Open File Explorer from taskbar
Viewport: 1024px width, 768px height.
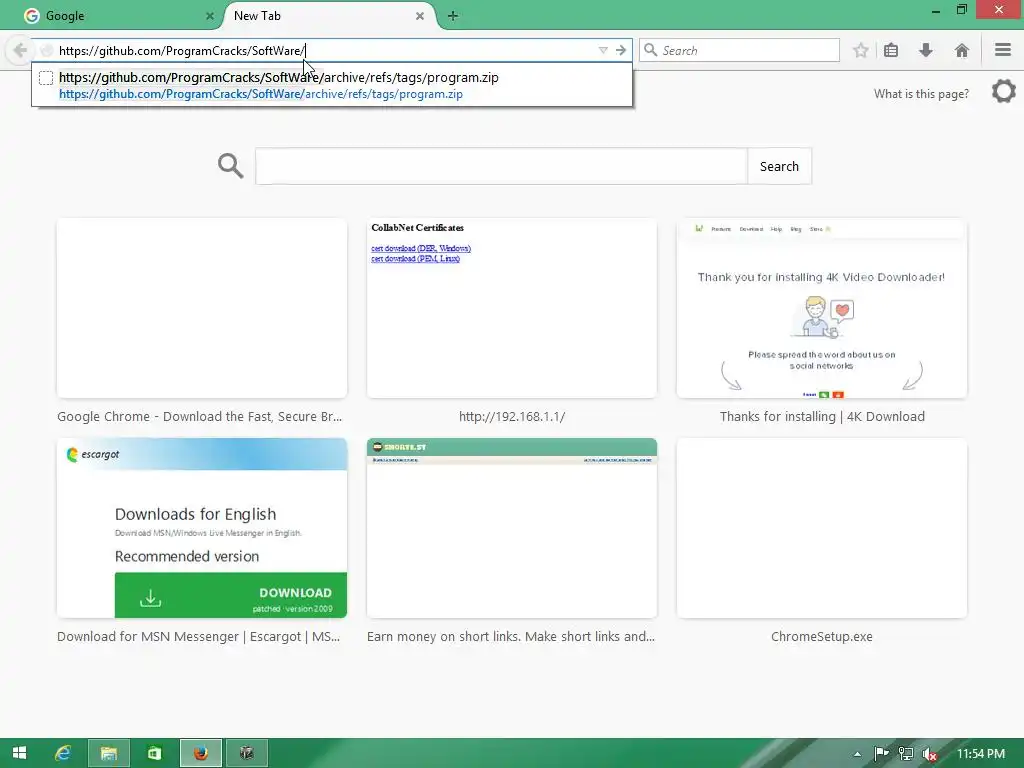(x=109, y=753)
